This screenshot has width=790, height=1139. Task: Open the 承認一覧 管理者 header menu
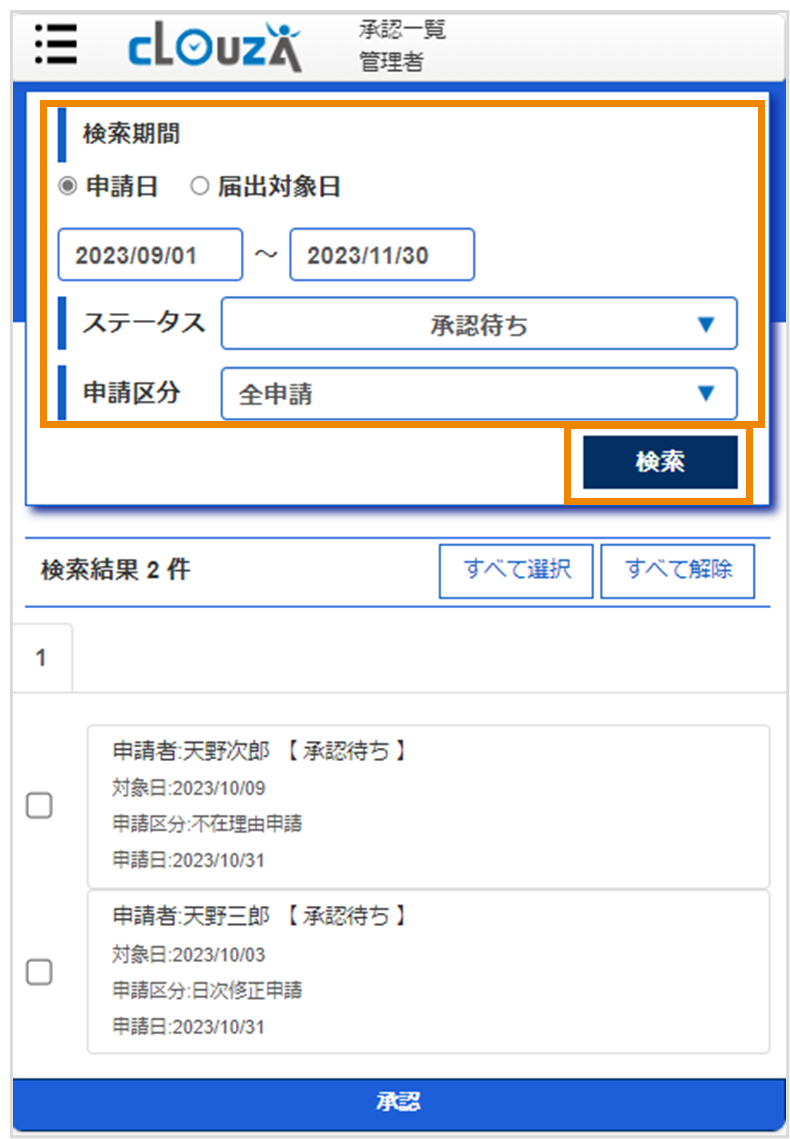[x=398, y=43]
